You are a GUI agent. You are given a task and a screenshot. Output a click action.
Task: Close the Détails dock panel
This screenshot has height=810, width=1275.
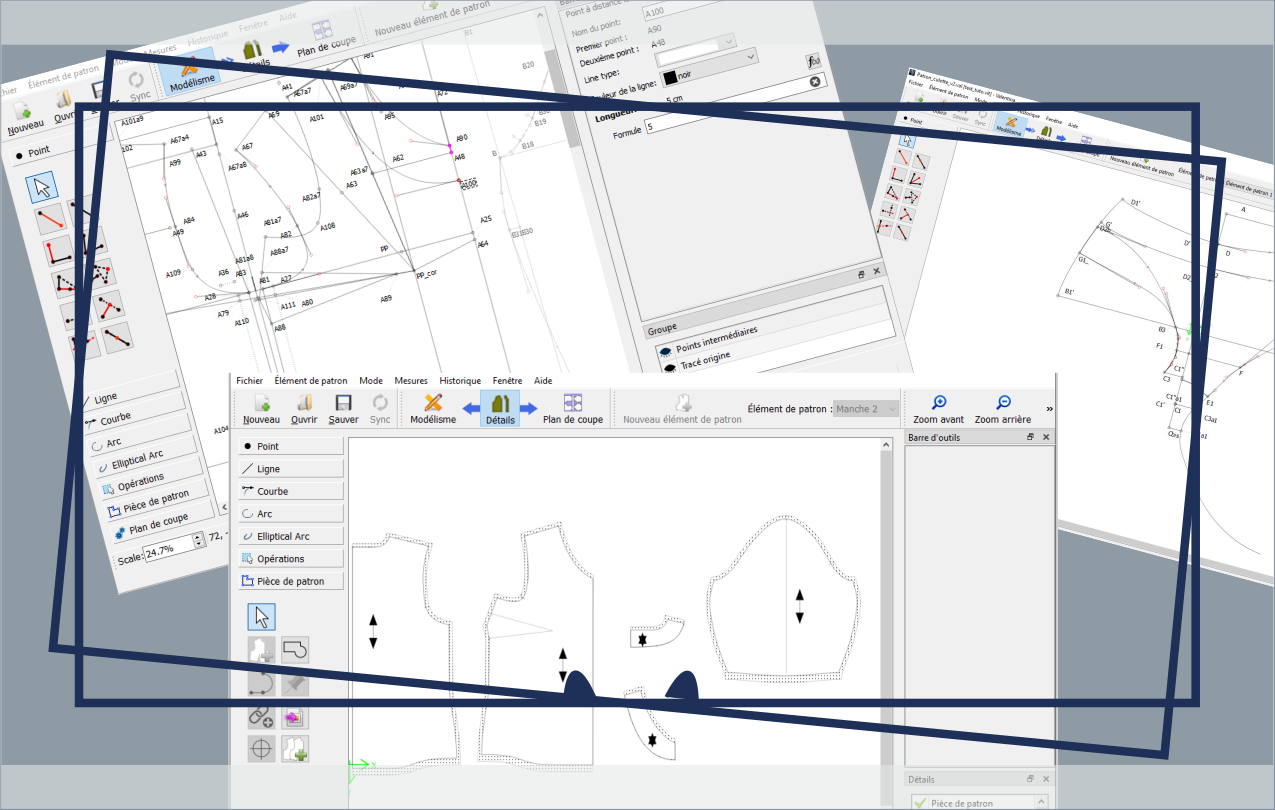click(x=1046, y=779)
